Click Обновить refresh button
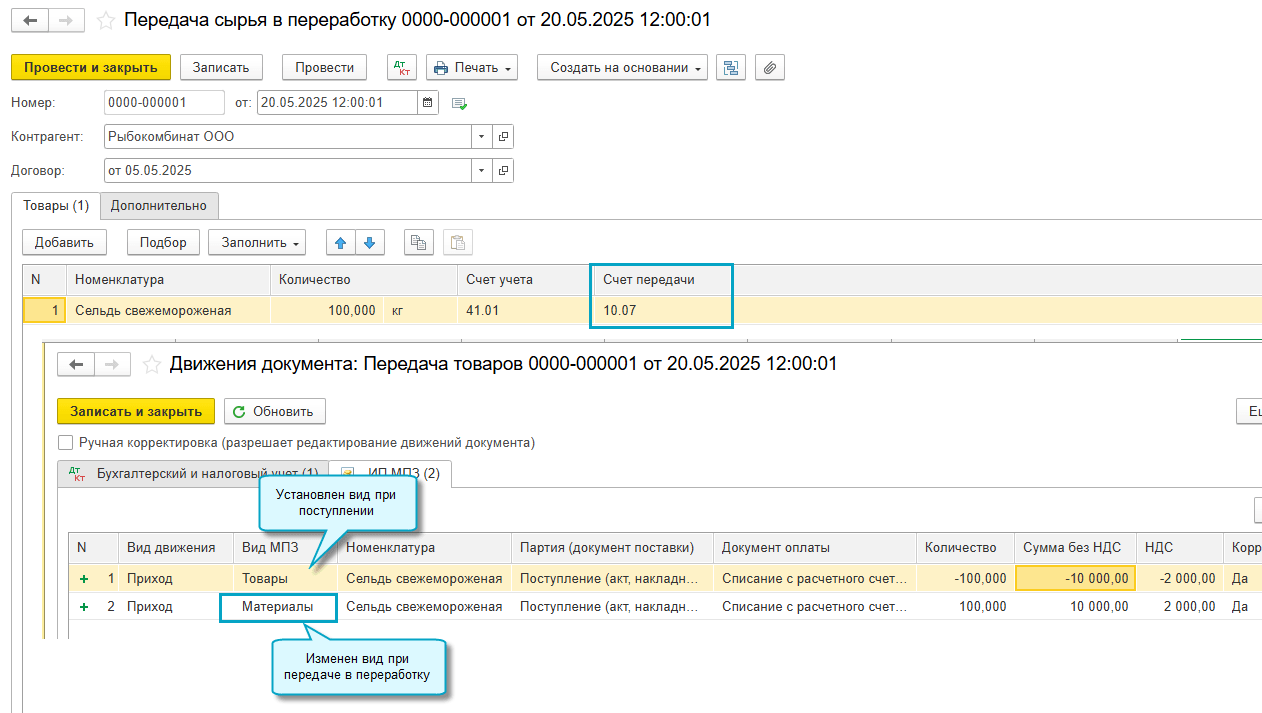The height and width of the screenshot is (713, 1262). (275, 411)
